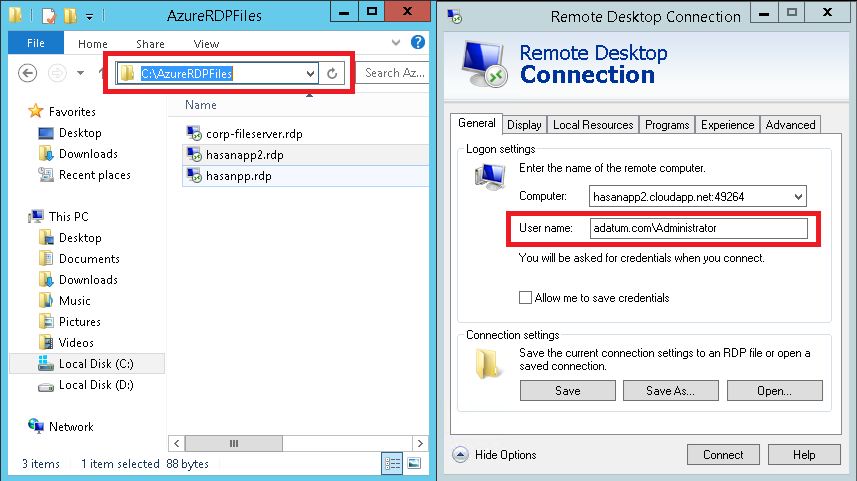
Task: Click the Refresh button beside address bar
Action: click(x=332, y=73)
